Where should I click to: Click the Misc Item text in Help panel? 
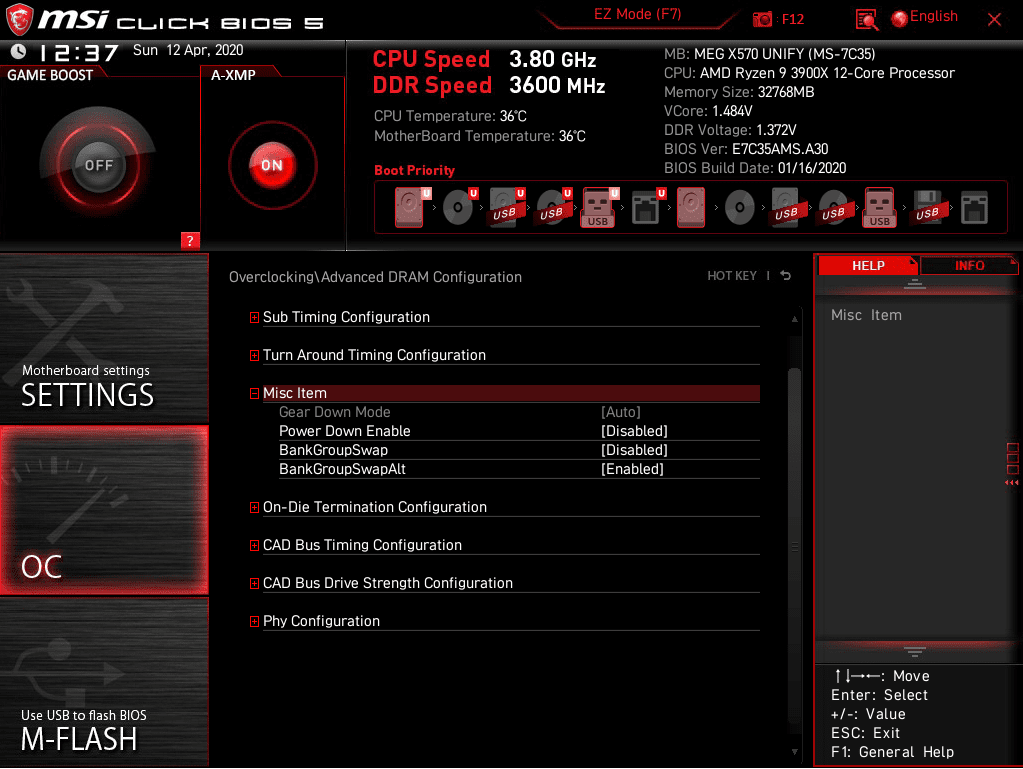866,315
